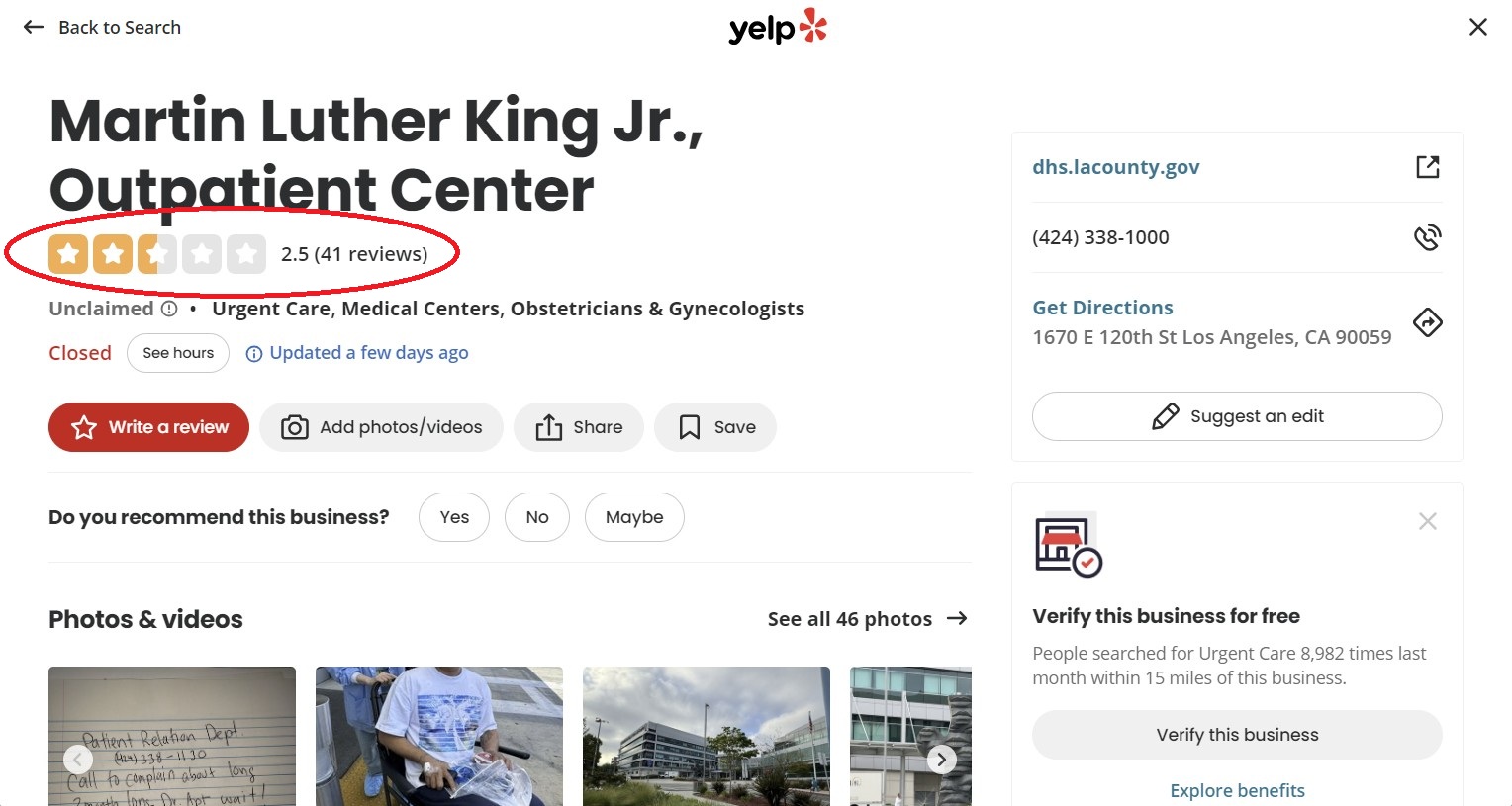Select Yes for recommending this business
Screen dimensions: 1512x806
pos(454,517)
